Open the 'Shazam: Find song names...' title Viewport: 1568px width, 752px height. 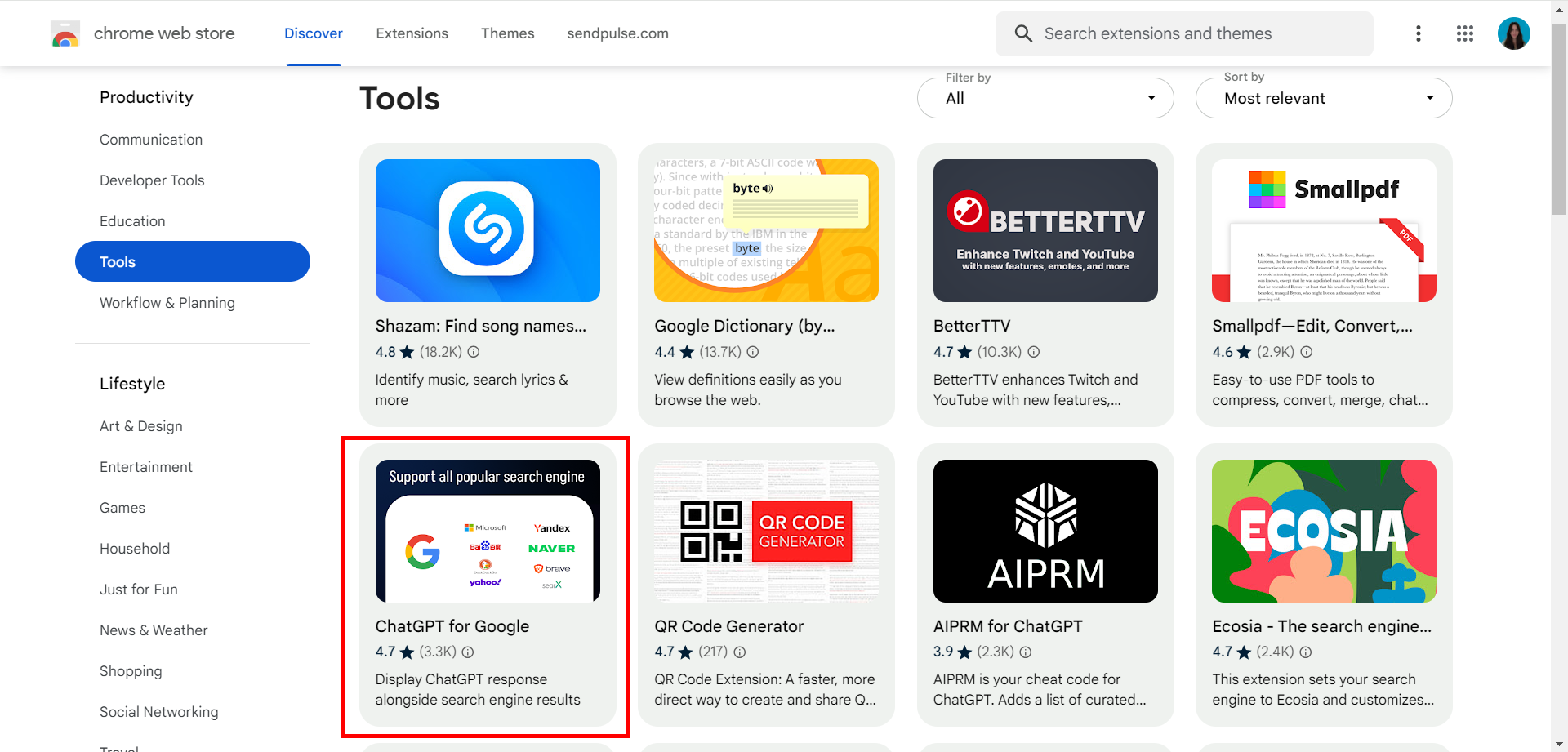click(x=481, y=326)
